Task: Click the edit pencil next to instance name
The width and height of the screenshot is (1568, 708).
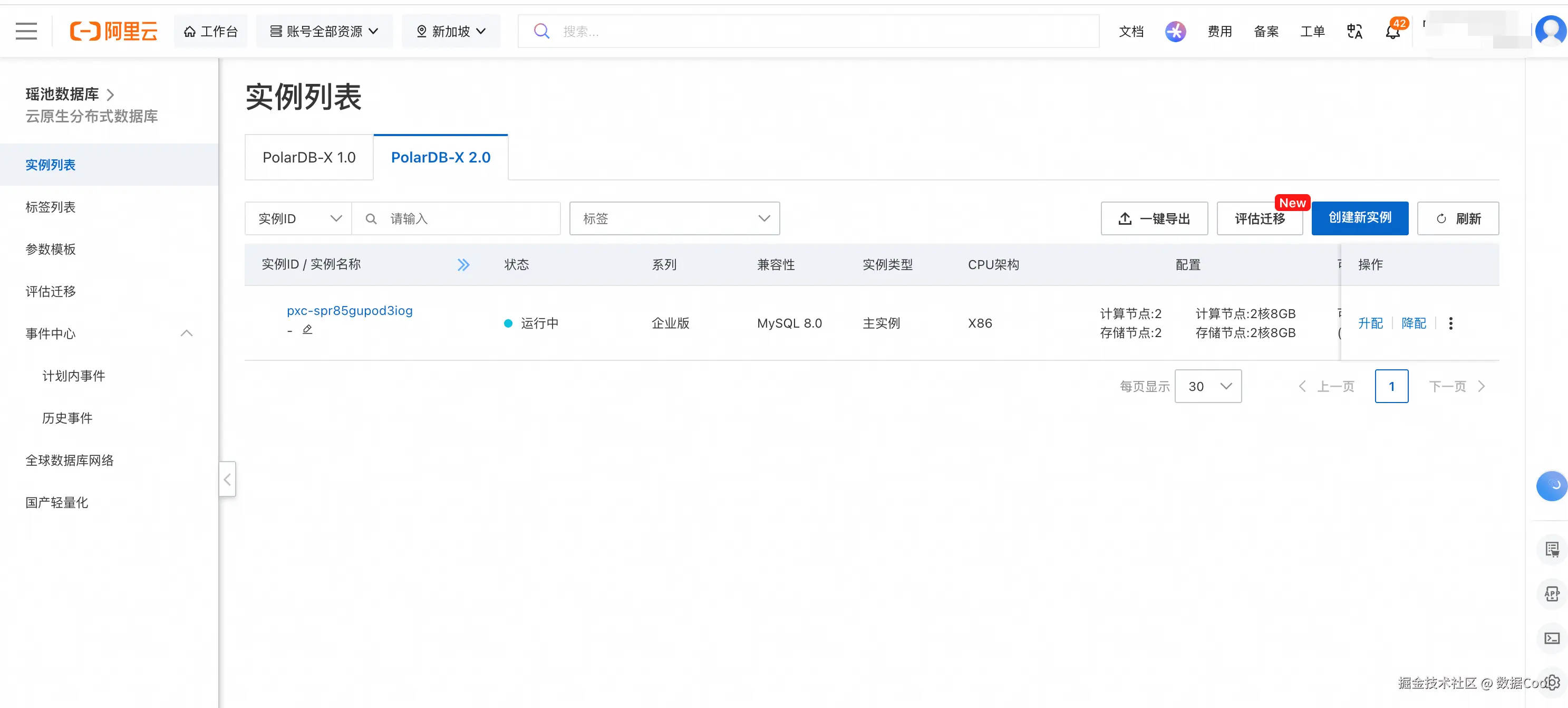Action: (307, 330)
